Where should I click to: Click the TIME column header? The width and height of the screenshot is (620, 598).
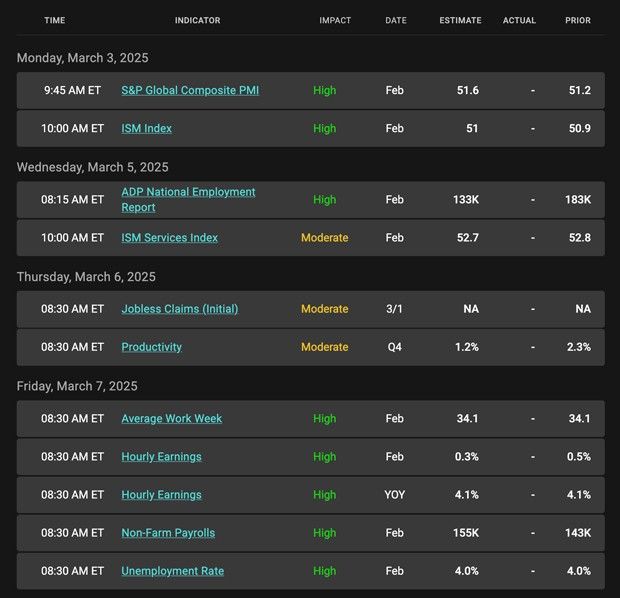(55, 20)
